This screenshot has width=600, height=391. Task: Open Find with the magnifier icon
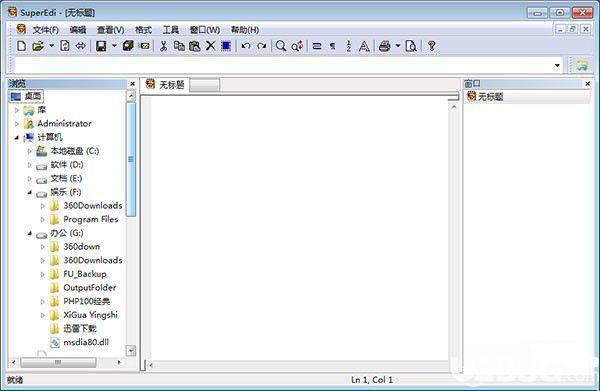point(281,46)
